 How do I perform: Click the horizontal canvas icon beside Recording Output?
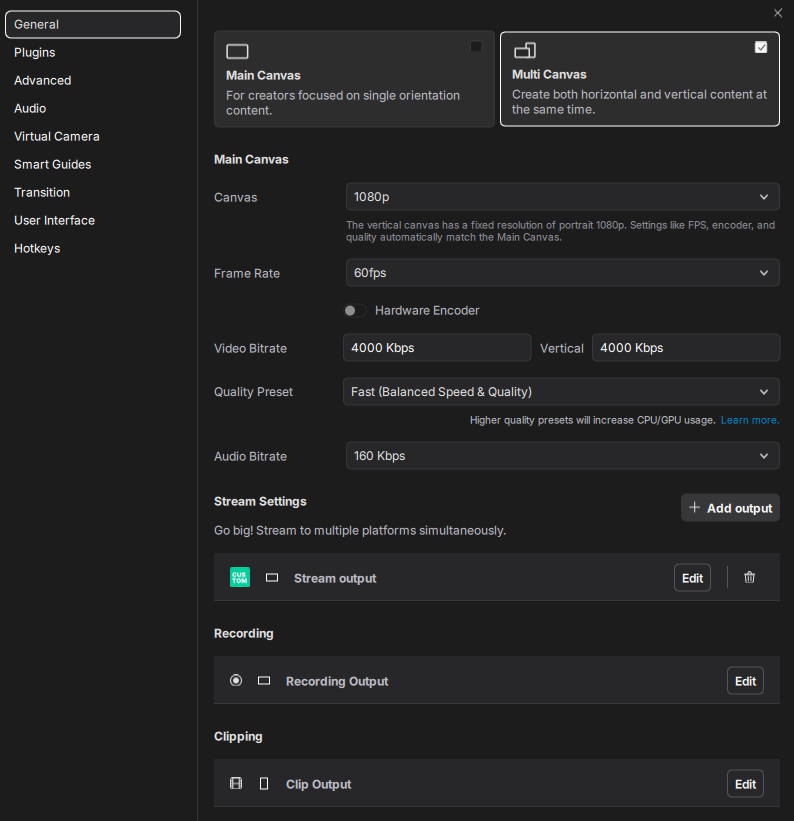click(264, 681)
